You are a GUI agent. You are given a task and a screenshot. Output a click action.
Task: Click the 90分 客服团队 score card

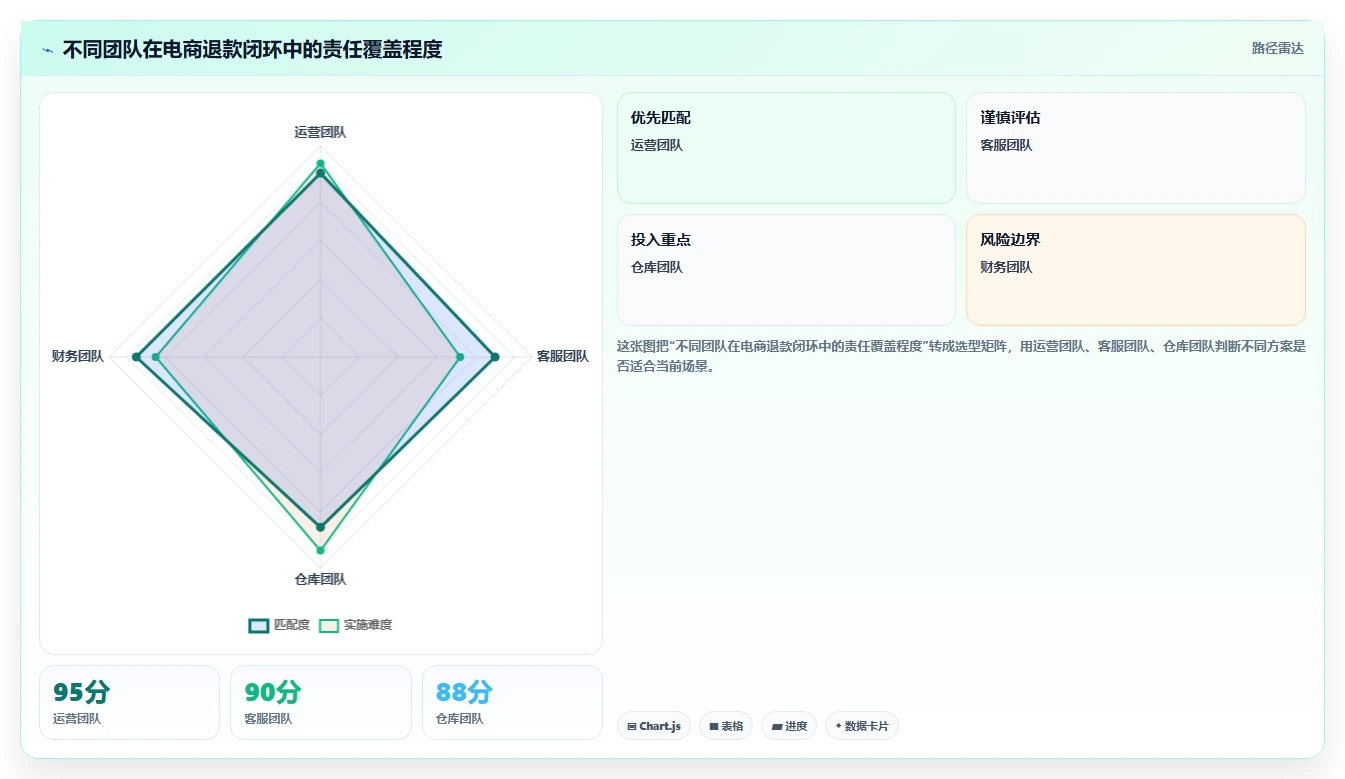pos(321,702)
